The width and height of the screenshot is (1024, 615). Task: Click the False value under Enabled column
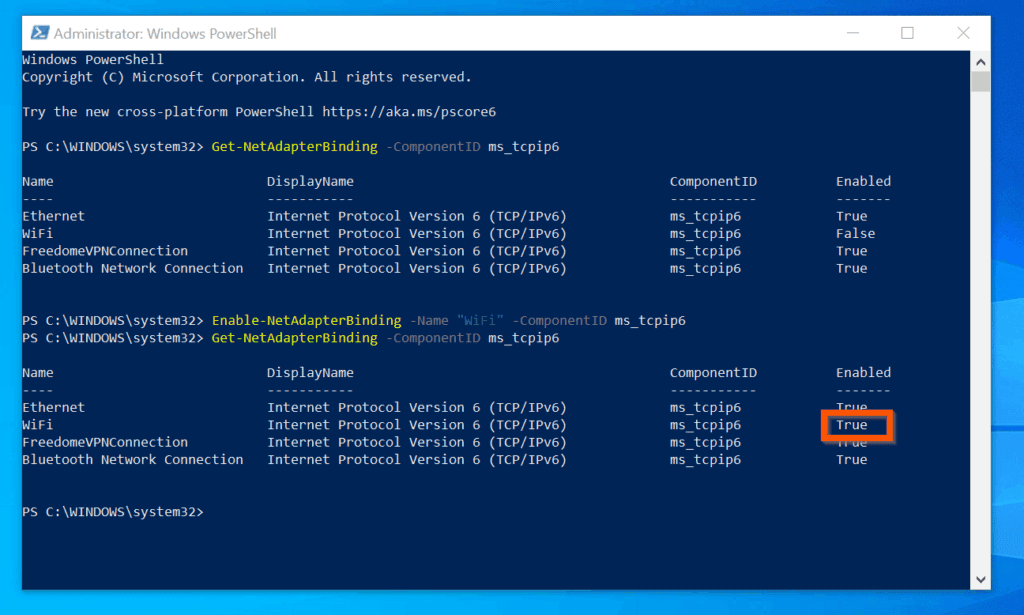(x=855, y=233)
